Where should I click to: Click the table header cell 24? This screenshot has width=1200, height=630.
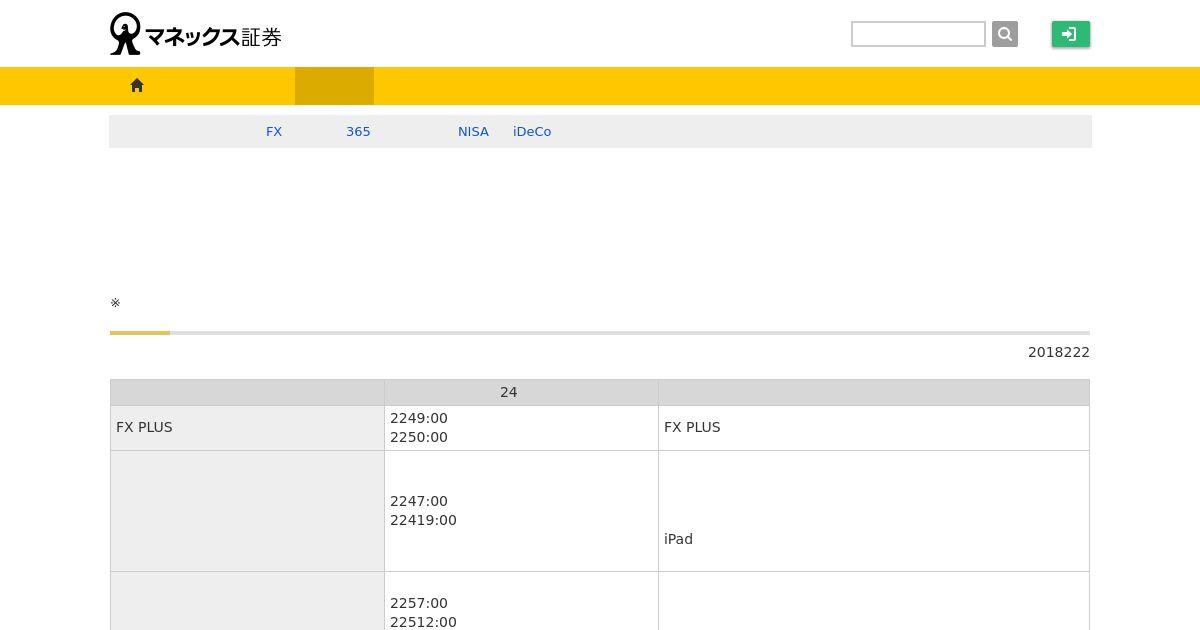coord(521,392)
